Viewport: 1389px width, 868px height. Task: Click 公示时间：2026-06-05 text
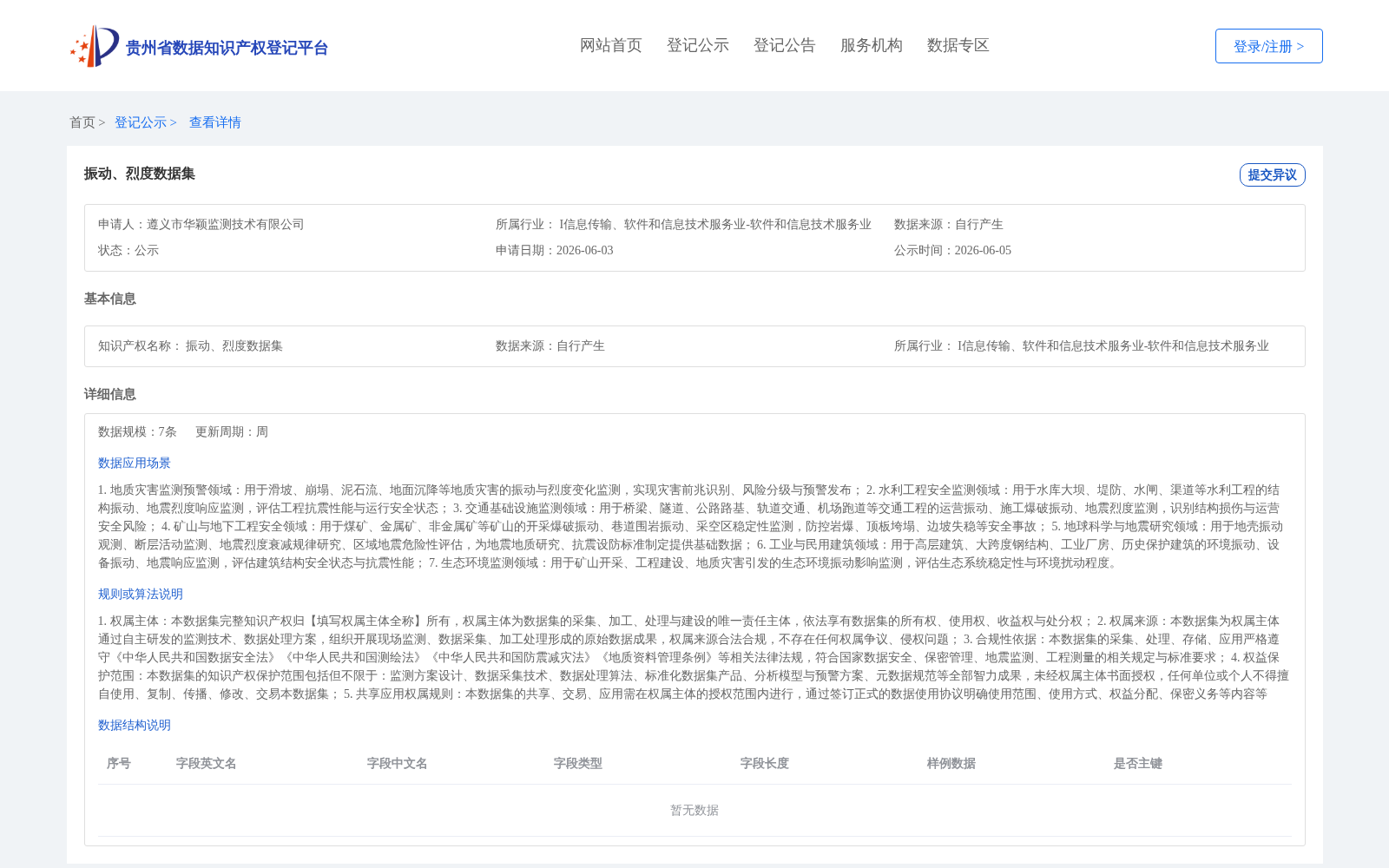tap(952, 250)
